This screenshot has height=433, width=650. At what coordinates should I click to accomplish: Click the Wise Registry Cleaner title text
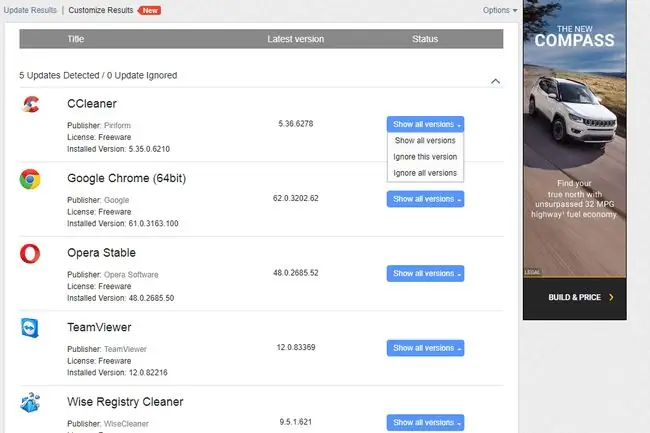tap(125, 402)
